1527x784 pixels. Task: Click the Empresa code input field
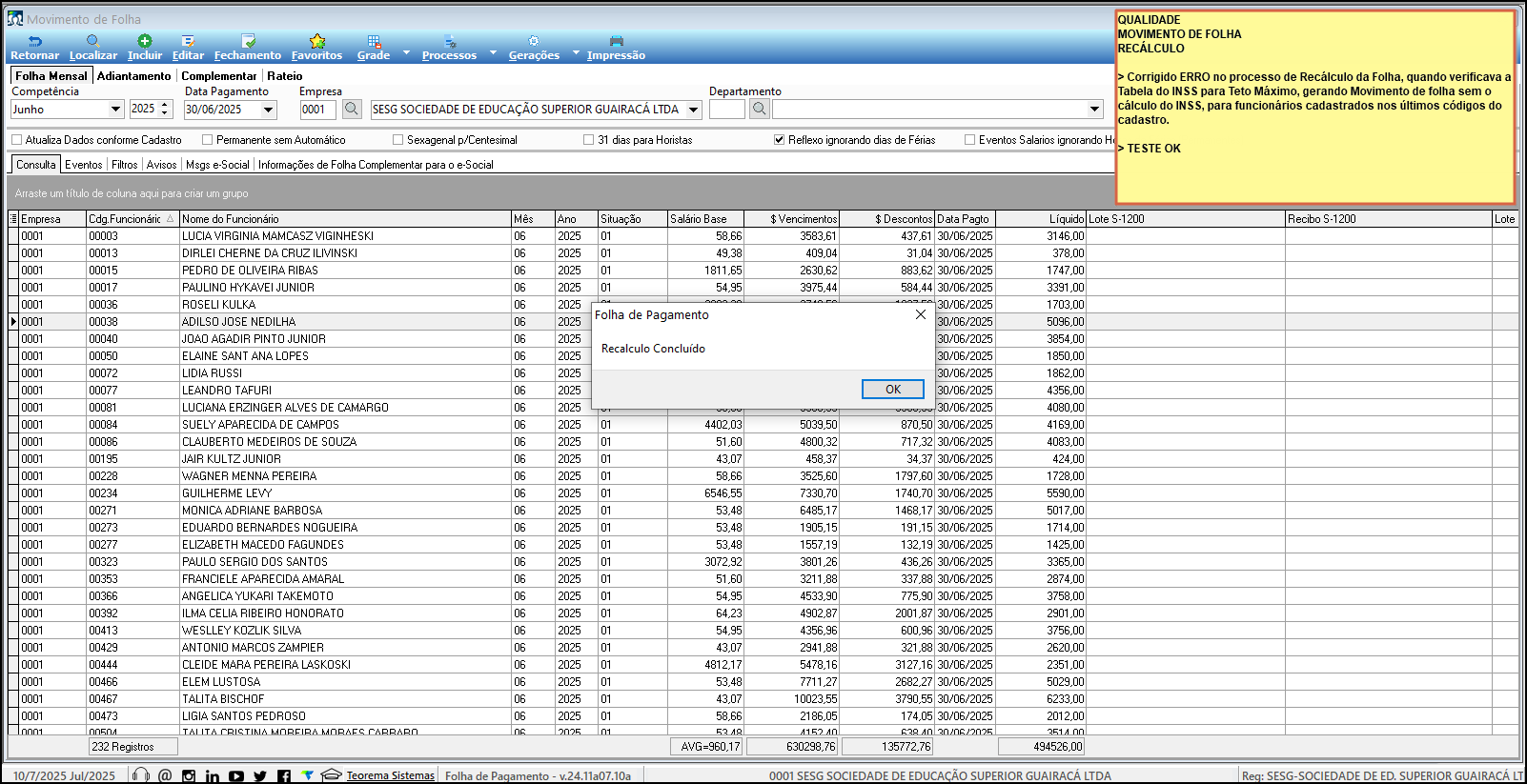pyautogui.click(x=319, y=109)
